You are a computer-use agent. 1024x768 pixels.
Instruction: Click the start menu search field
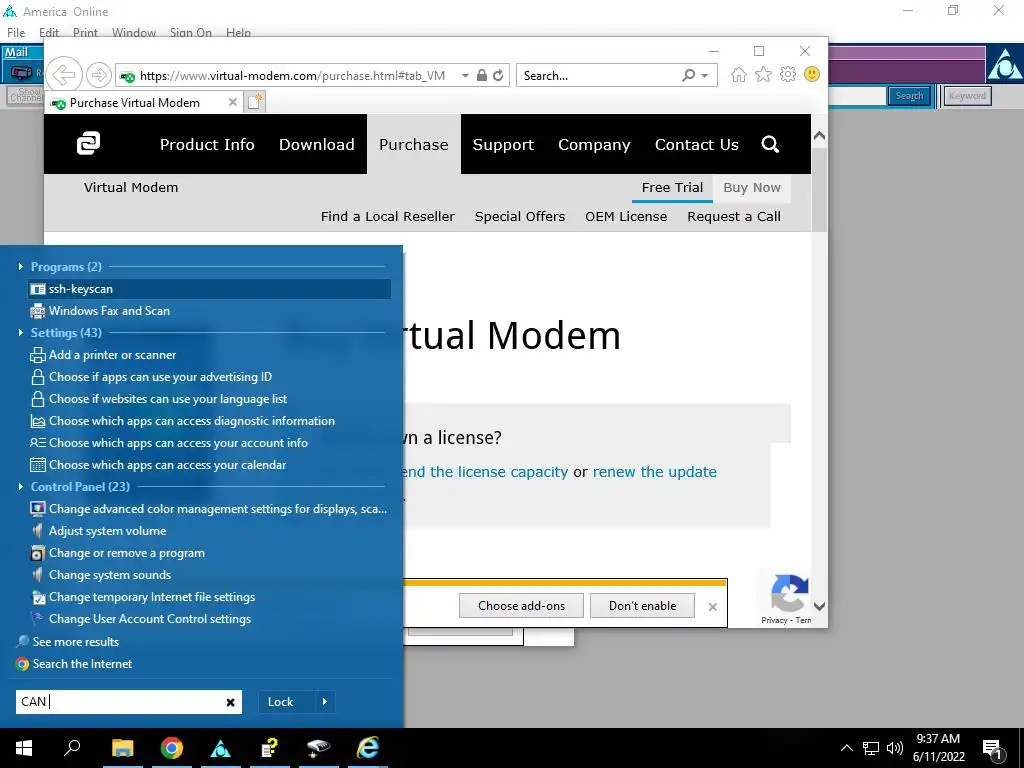tap(129, 702)
